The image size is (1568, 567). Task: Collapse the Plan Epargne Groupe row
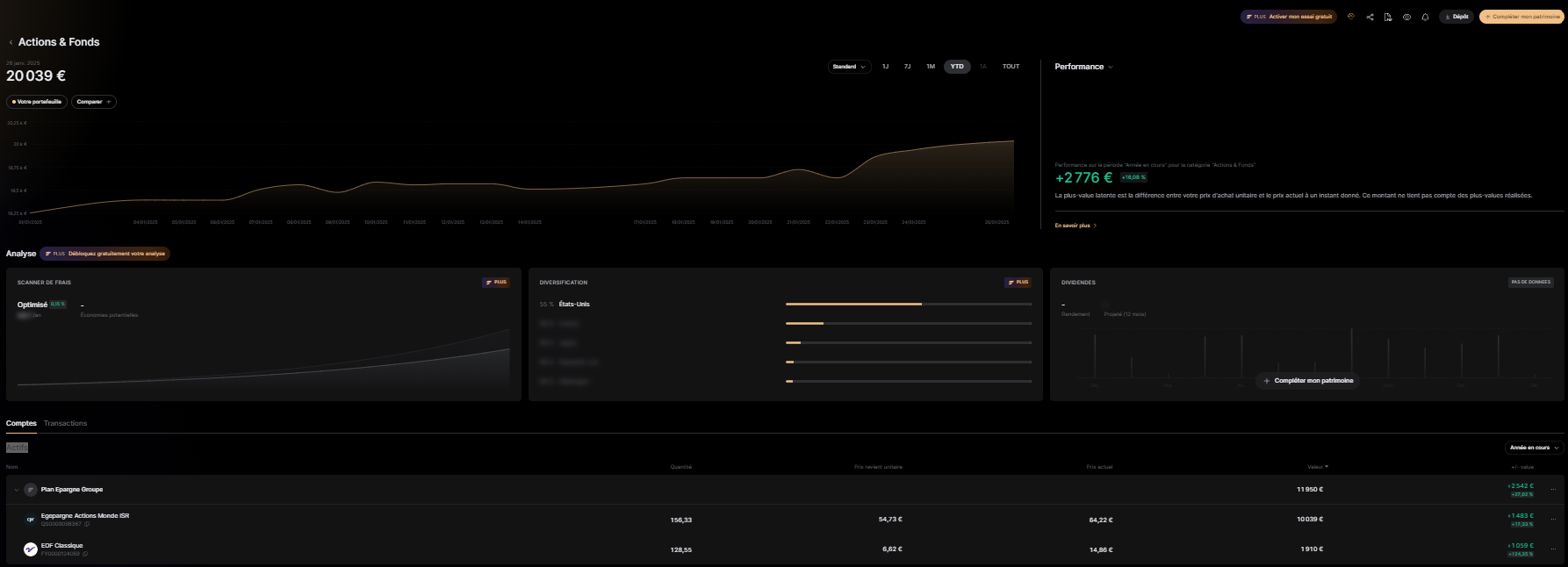(x=16, y=490)
